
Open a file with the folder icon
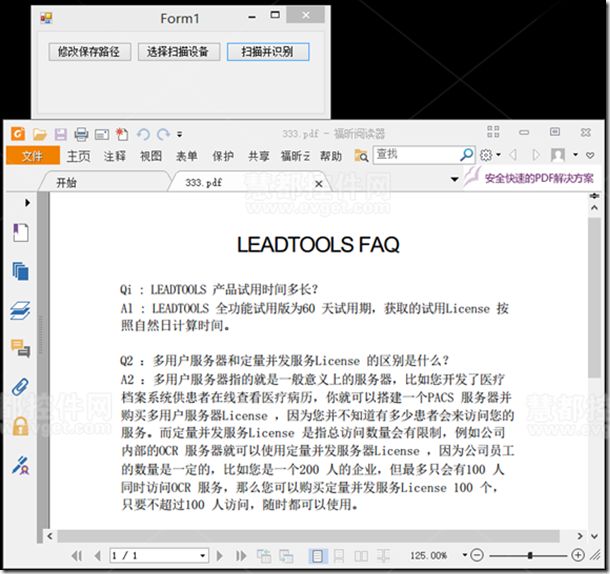pos(39,135)
